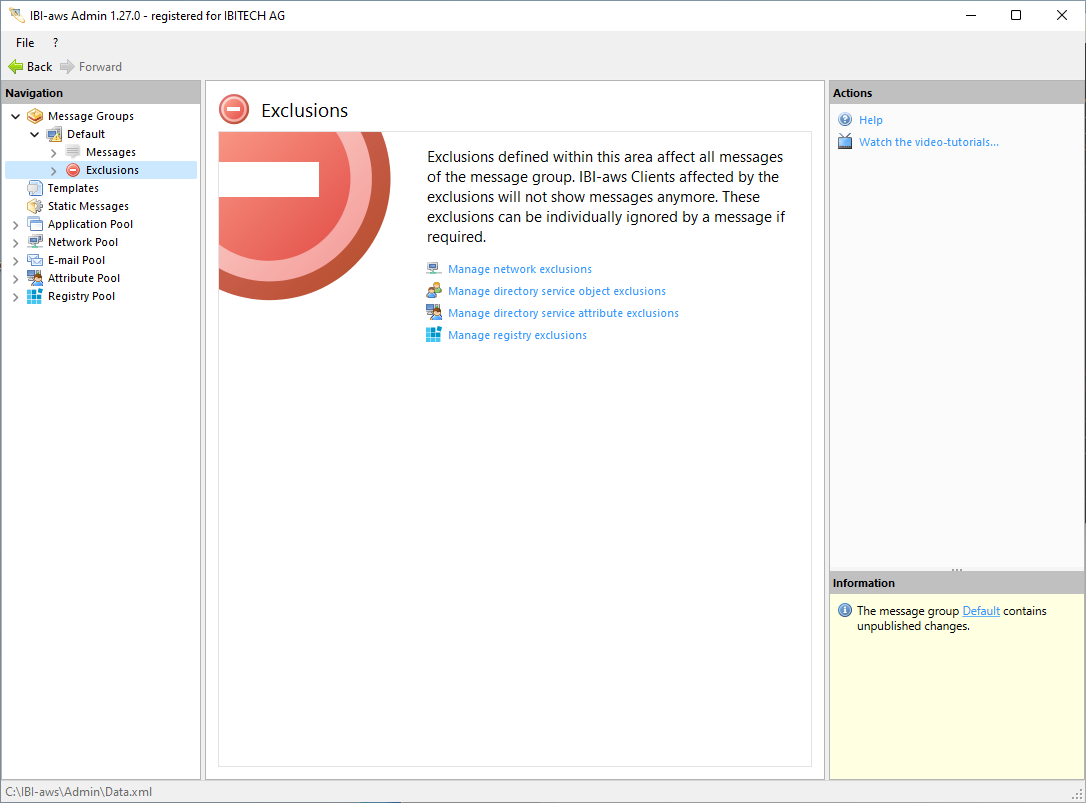Viewport: 1086px width, 803px height.
Task: Expand the Application Pool node
Action: [x=15, y=224]
